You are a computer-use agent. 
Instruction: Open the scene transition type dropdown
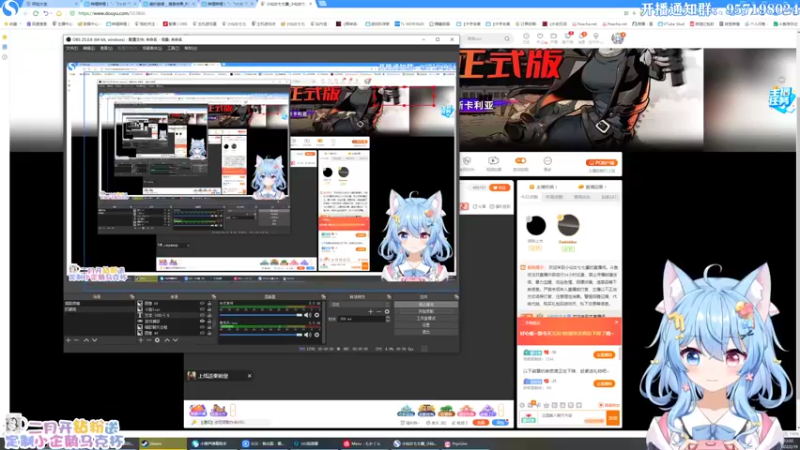pyautogui.click(x=360, y=304)
